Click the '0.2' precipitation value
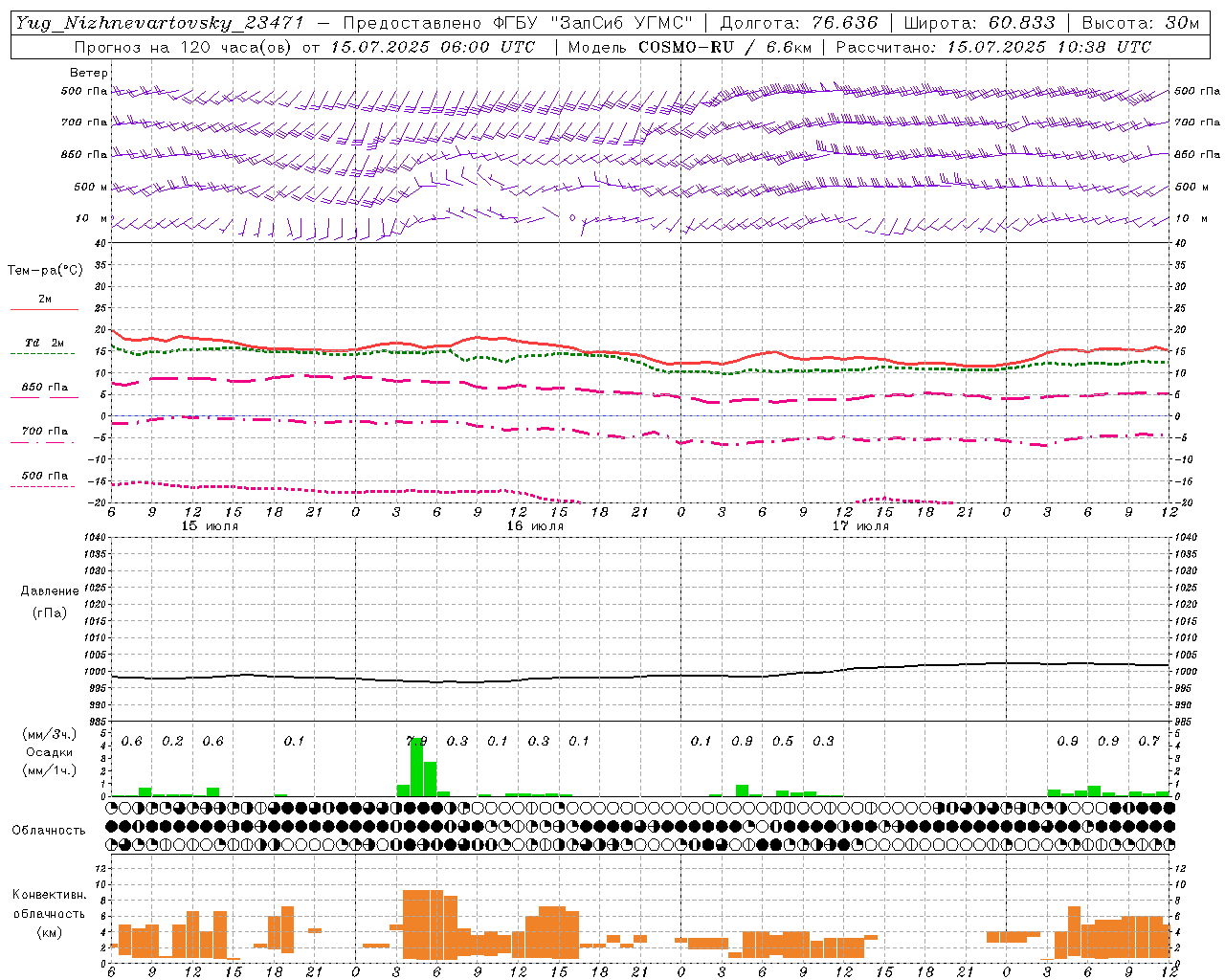Viewport: 1225px width, 980px height. click(x=172, y=742)
